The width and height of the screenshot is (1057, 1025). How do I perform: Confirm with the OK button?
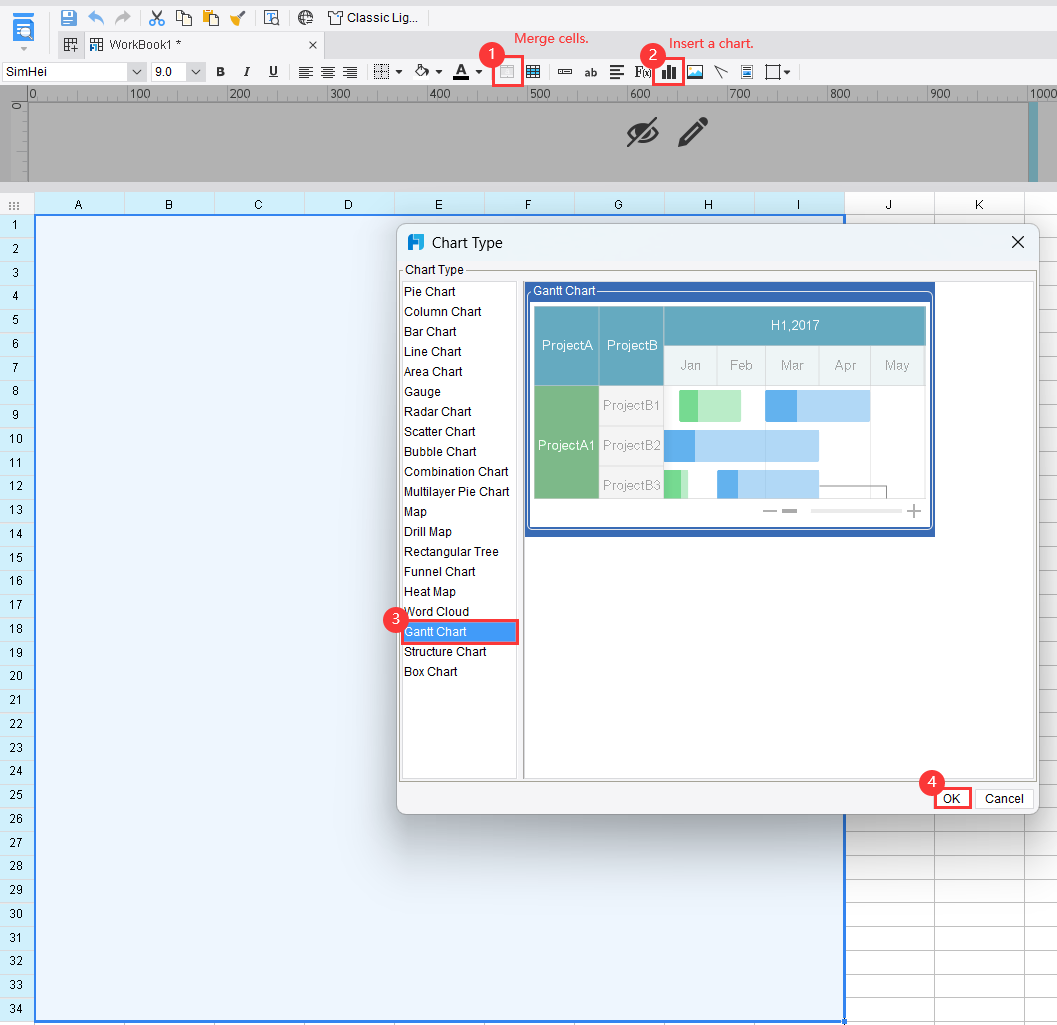[952, 799]
